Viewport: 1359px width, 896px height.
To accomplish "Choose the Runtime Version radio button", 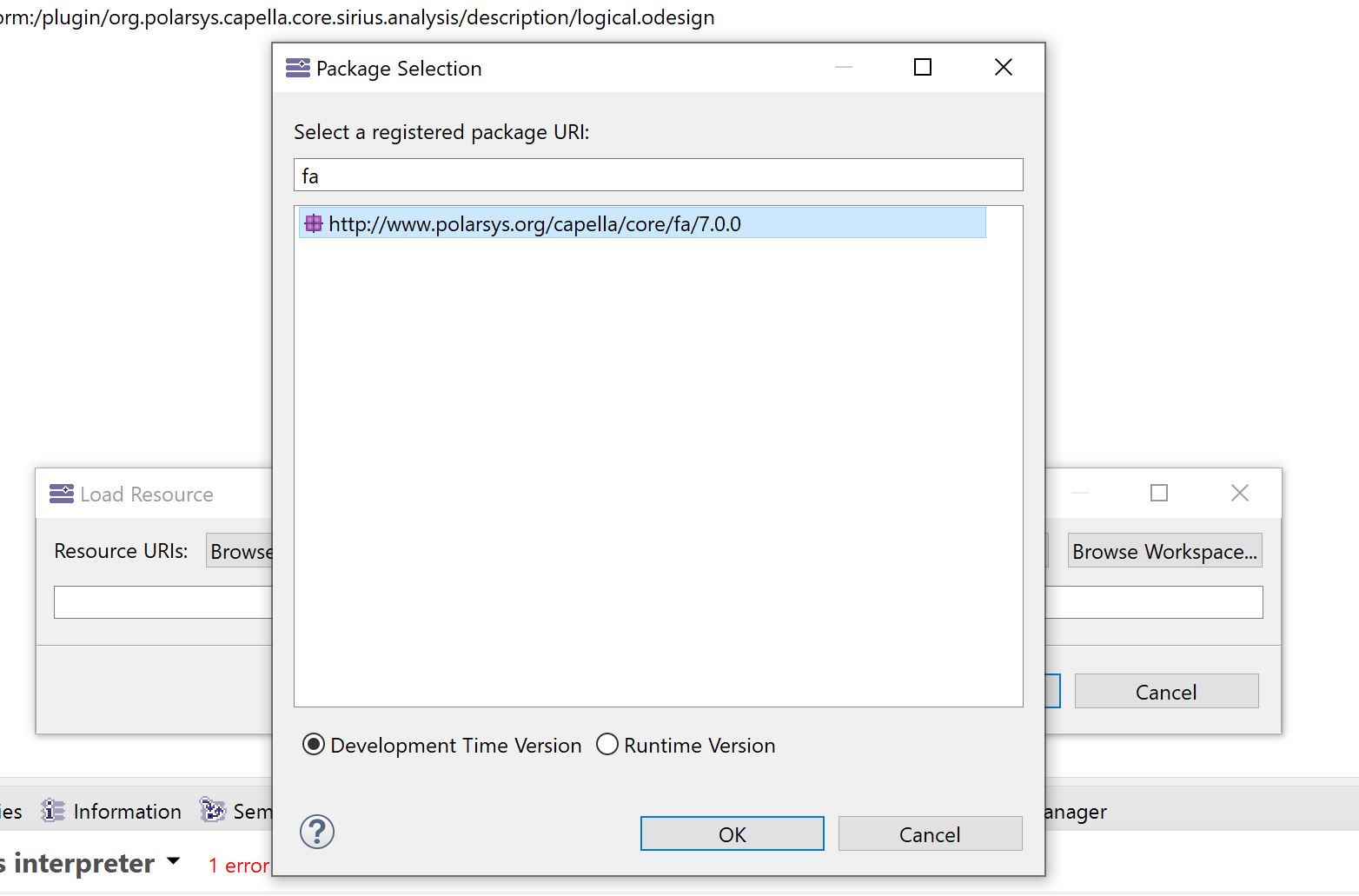I will [x=607, y=745].
